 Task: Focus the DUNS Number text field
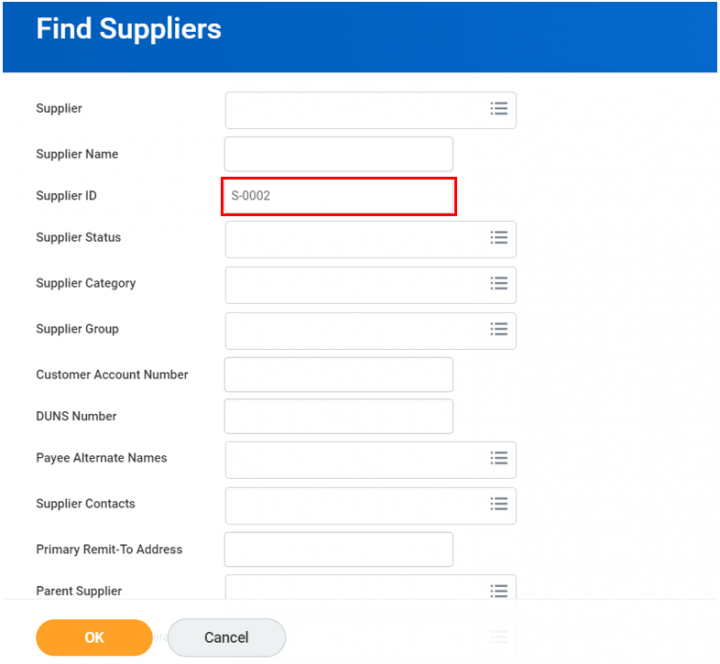[x=338, y=417]
